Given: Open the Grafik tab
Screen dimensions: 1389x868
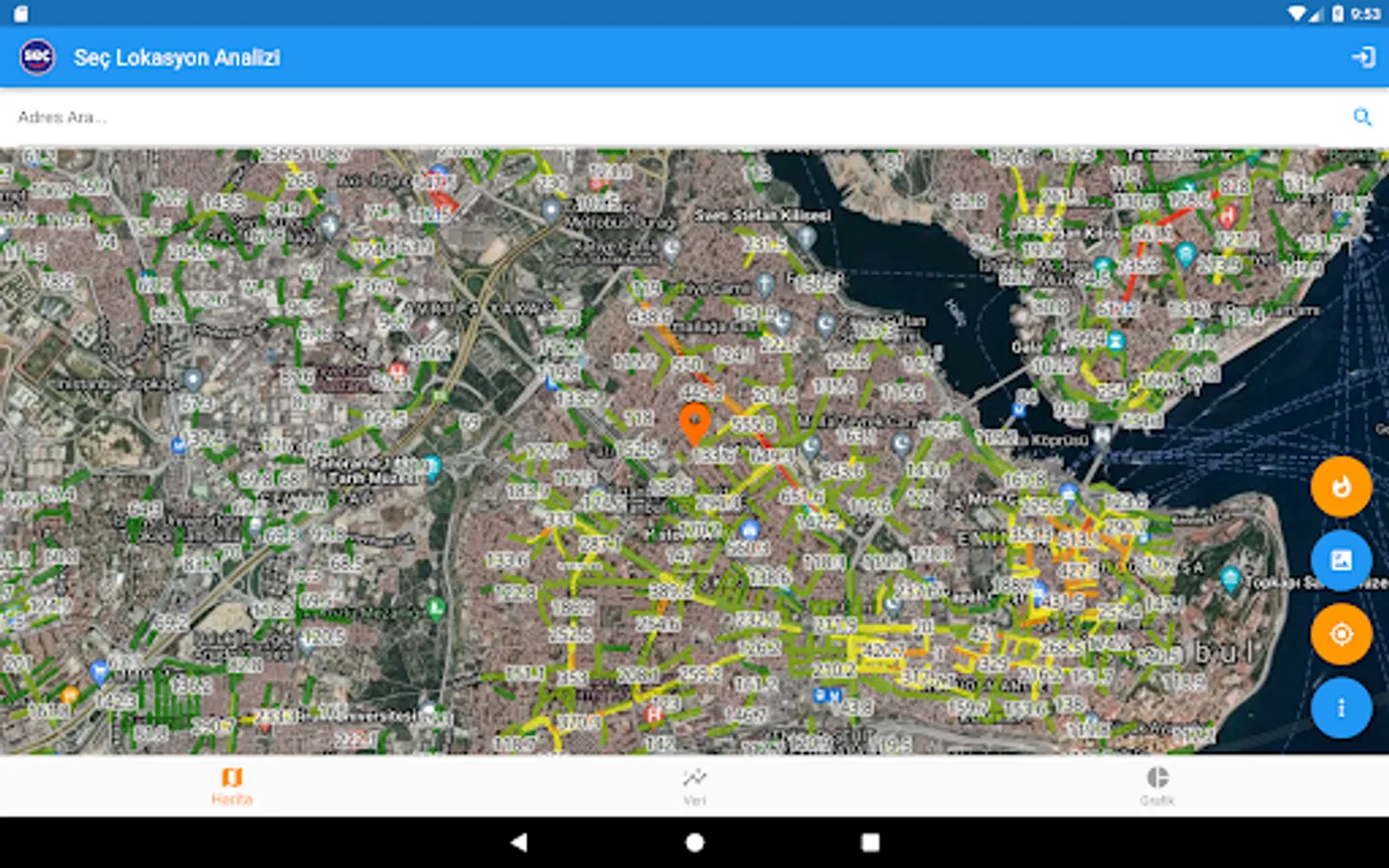Looking at the screenshot, I should (1157, 786).
